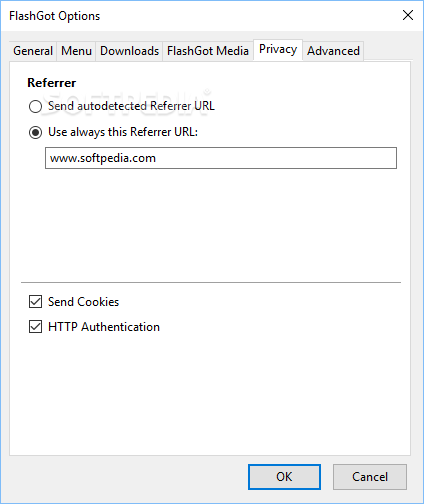Confirm settings with the OK button
The height and width of the screenshot is (504, 424).
(284, 477)
